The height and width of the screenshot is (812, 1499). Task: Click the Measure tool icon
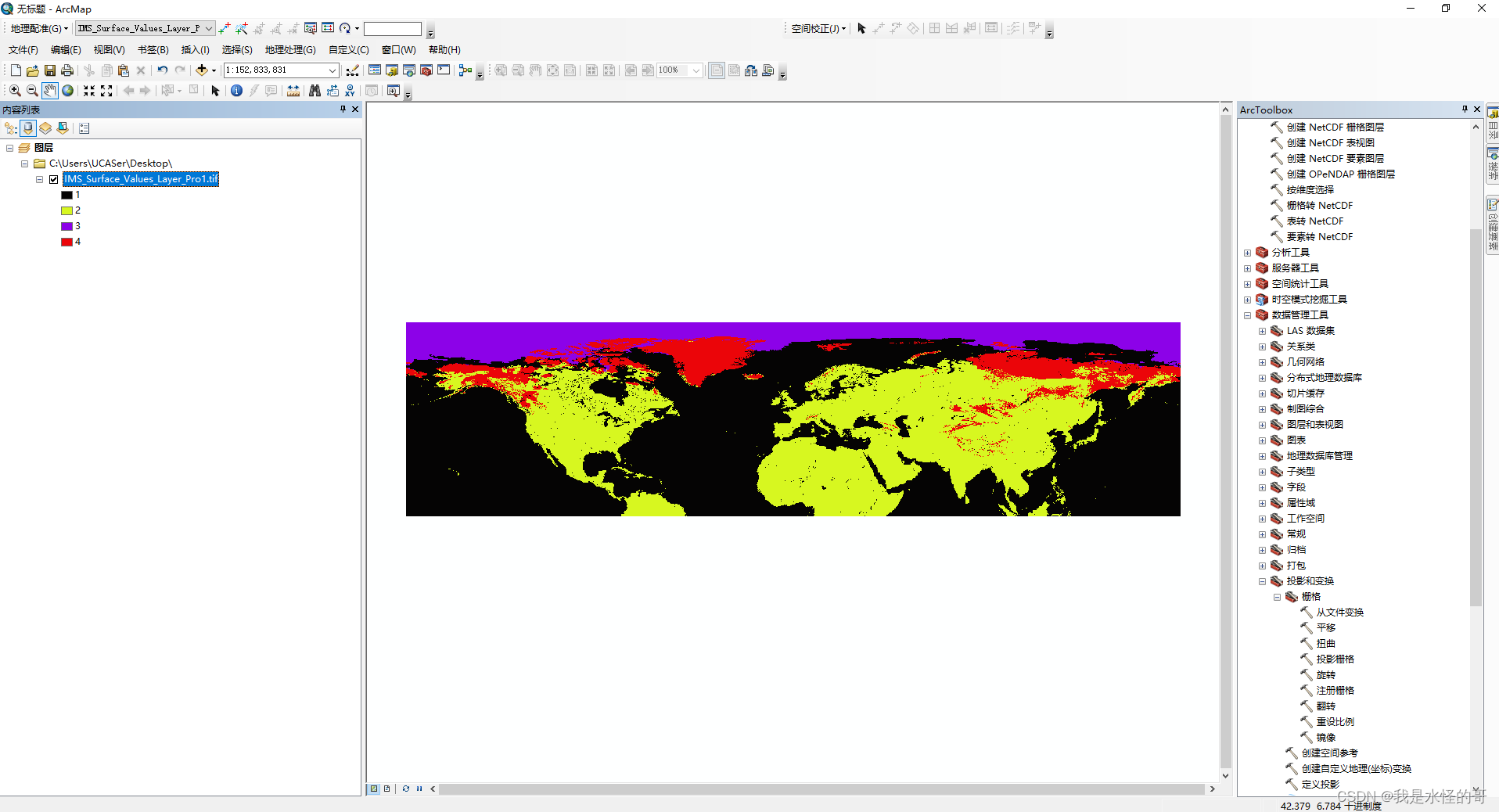pos(293,91)
